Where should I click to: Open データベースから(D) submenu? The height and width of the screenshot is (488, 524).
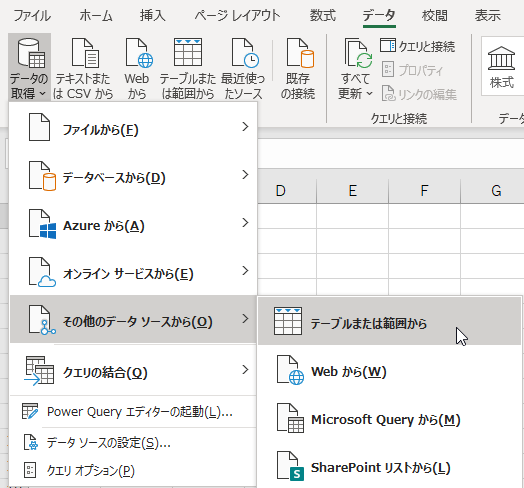tap(133, 175)
